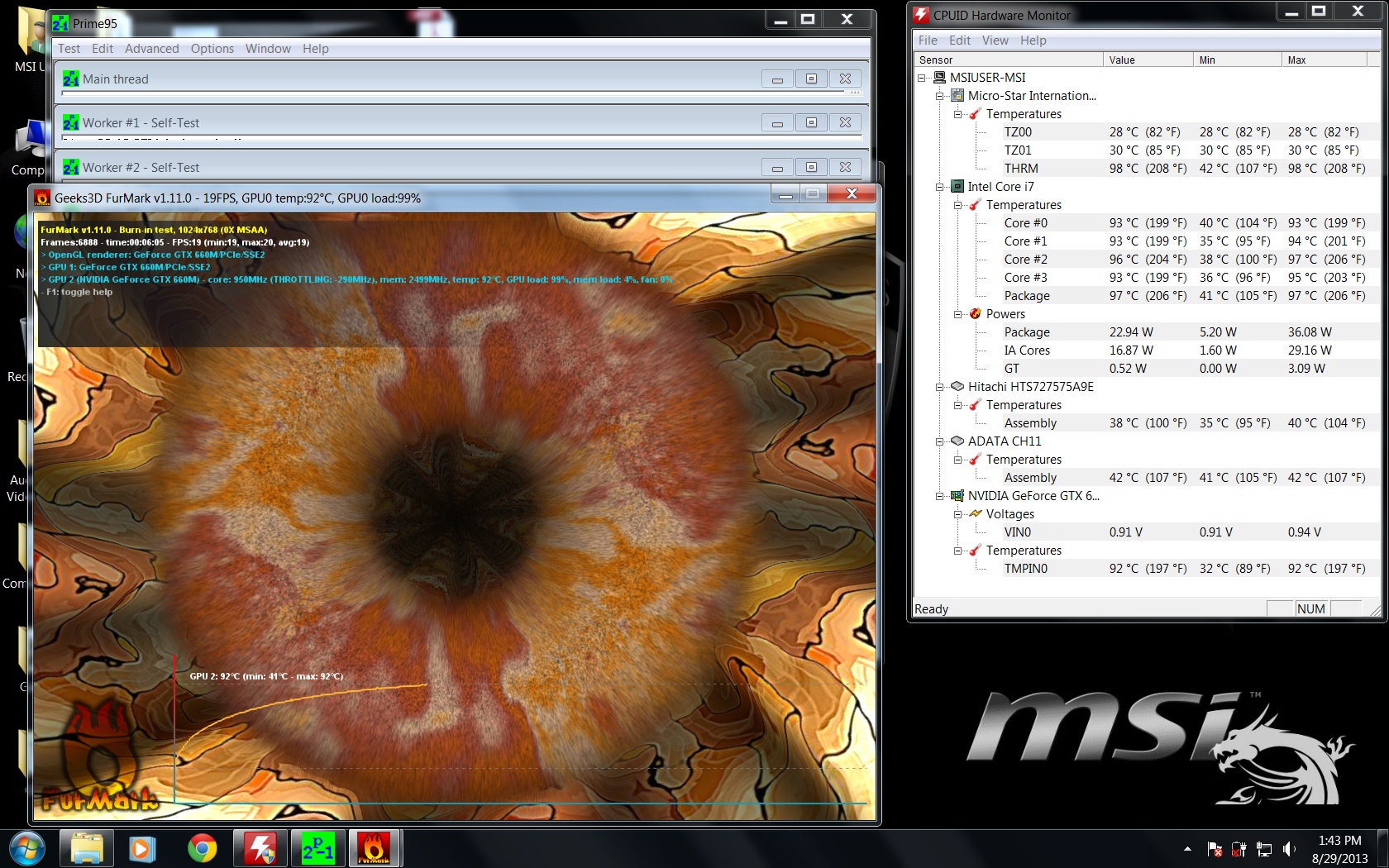
Task: Open the Hardware Monitor File menu
Action: pos(928,40)
